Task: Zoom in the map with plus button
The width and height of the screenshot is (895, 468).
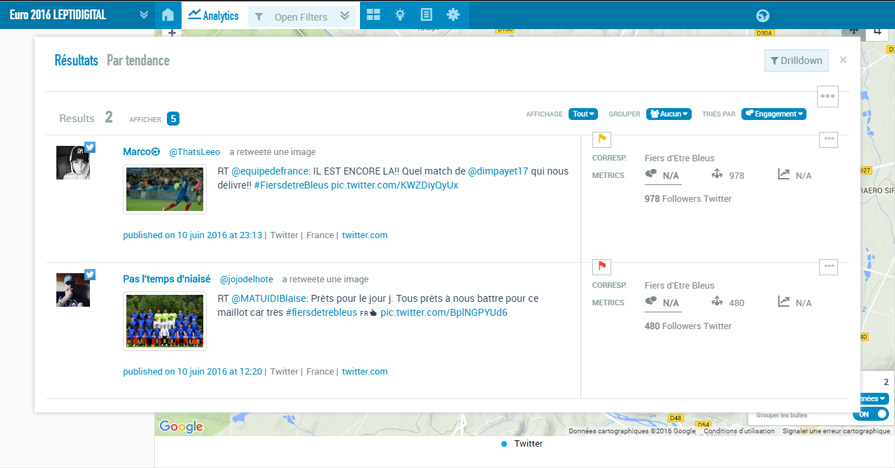Action: pyautogui.click(x=172, y=33)
